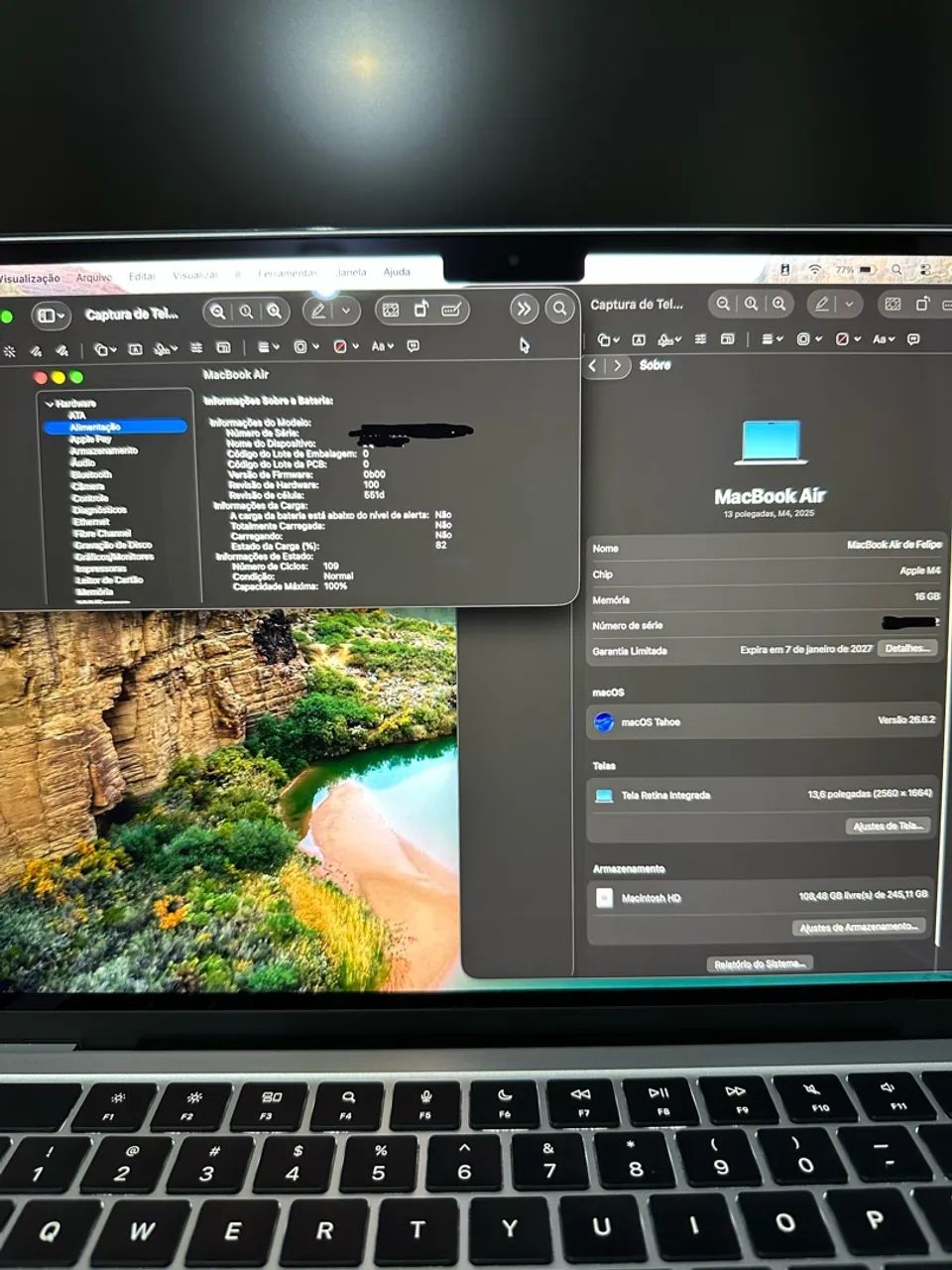Screen dimensions: 952x1270
Task: Click the Adjust Size icon in left bar
Action: click(x=224, y=348)
